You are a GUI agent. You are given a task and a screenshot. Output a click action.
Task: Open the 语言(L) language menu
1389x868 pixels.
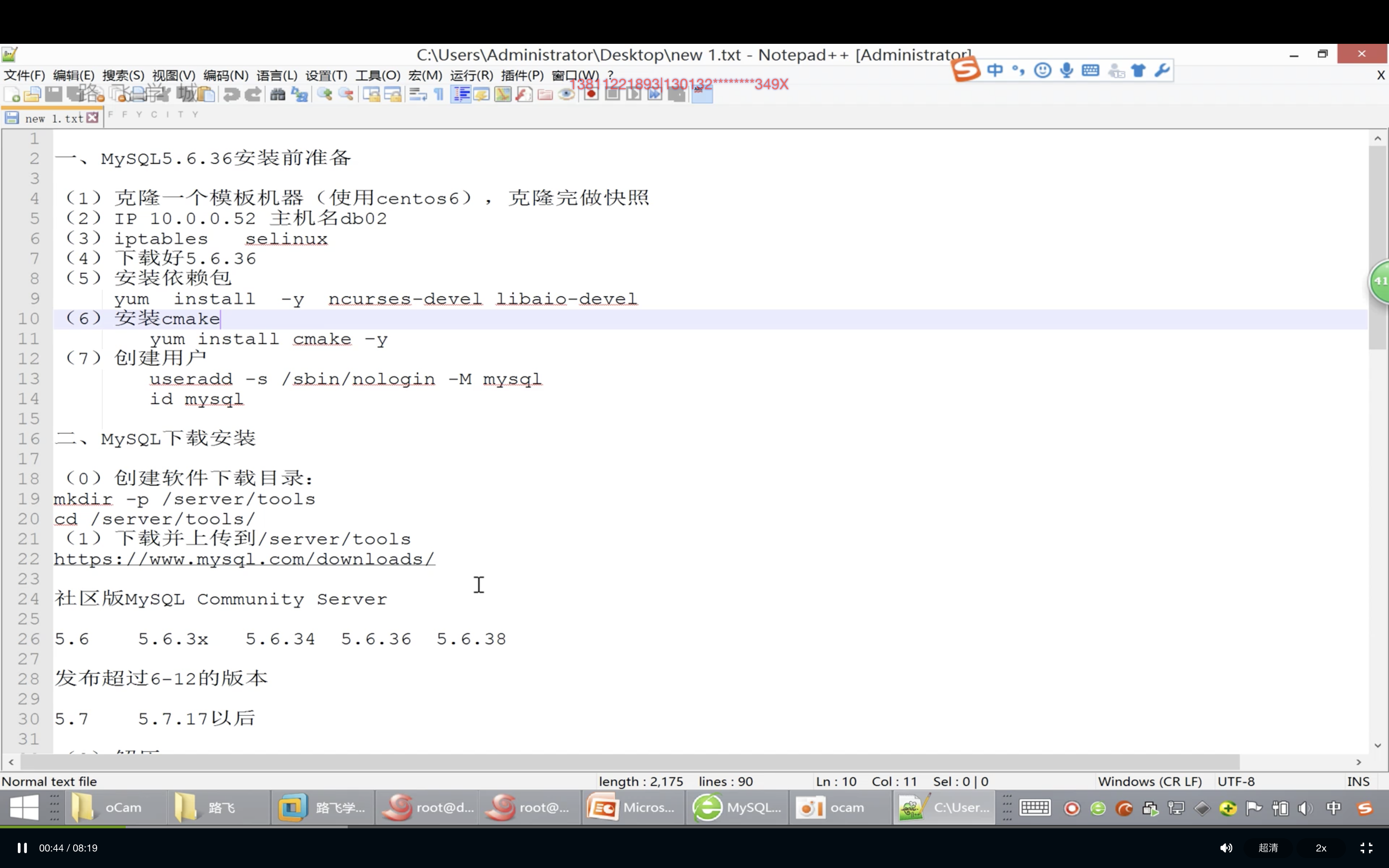click(x=277, y=75)
